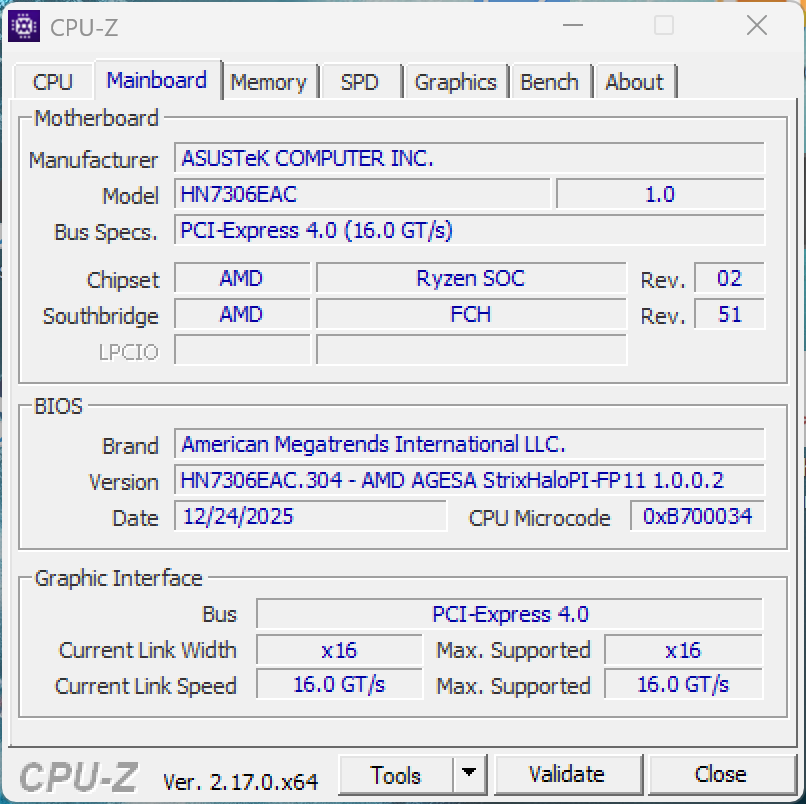806x804 pixels.
Task: Open the Memory tab
Action: pos(268,82)
